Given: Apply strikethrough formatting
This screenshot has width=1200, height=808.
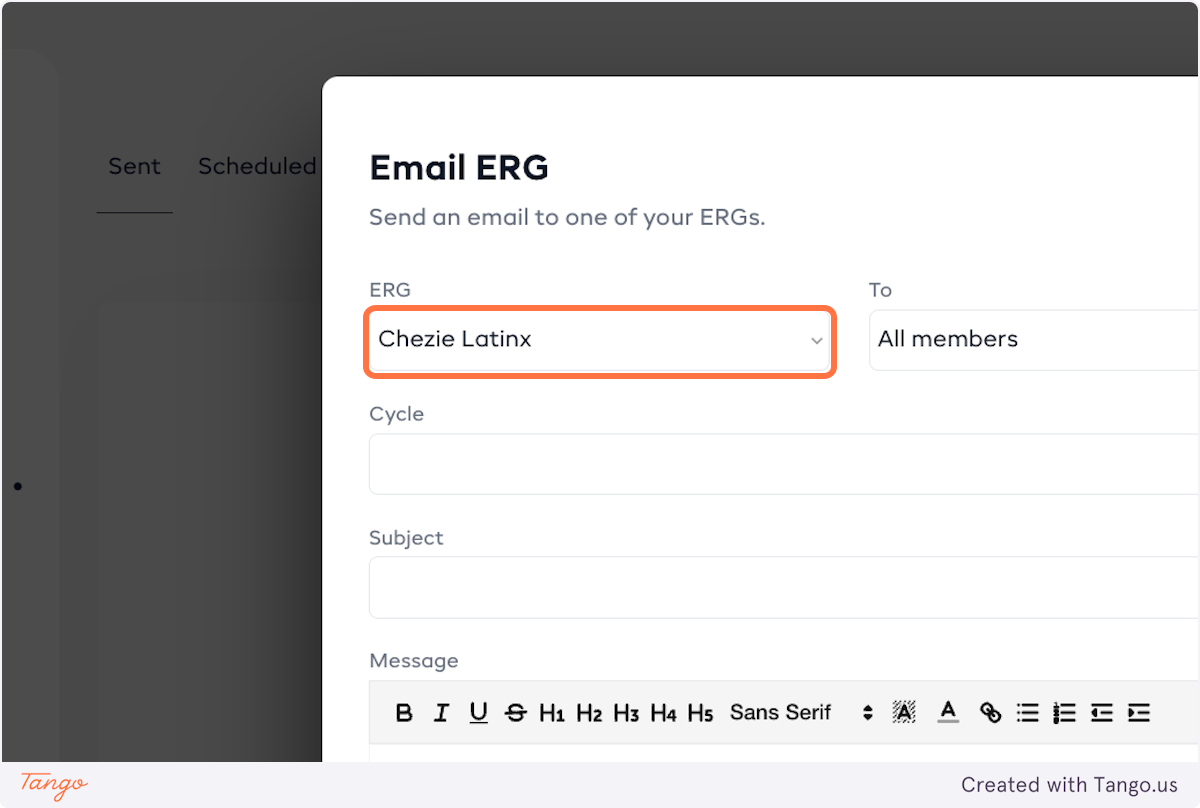Looking at the screenshot, I should pyautogui.click(x=516, y=713).
